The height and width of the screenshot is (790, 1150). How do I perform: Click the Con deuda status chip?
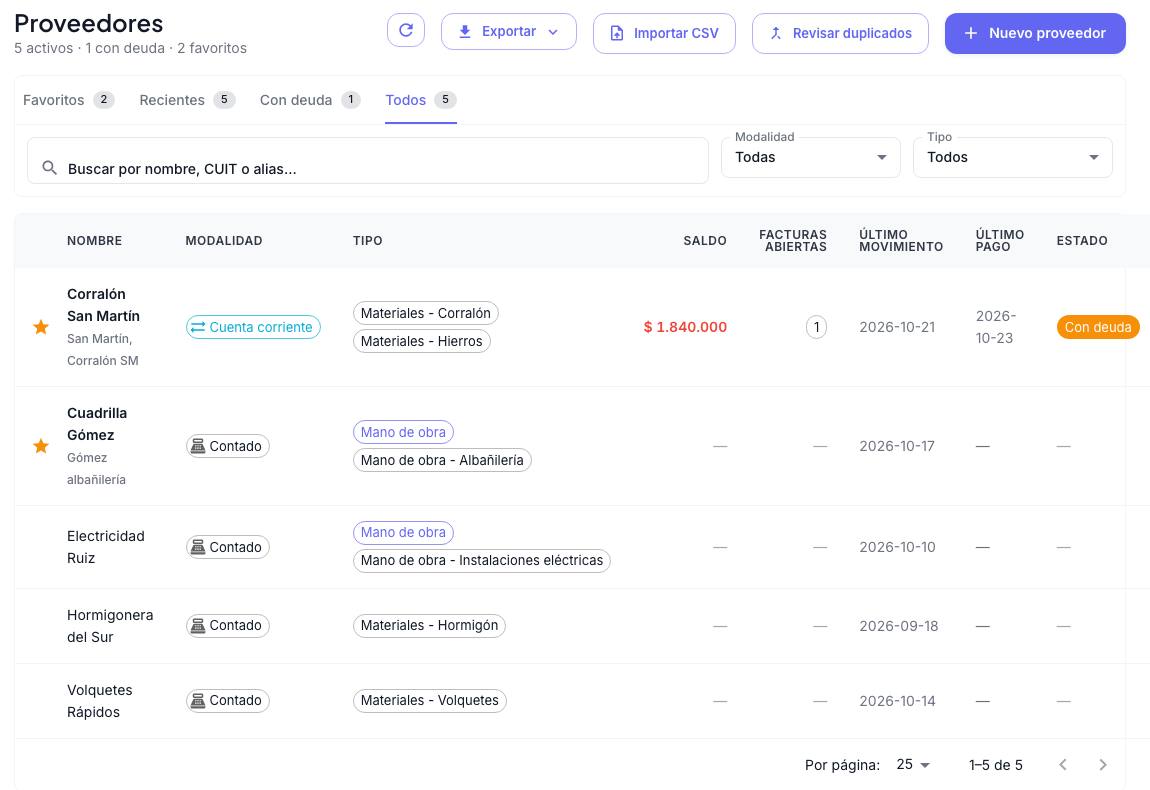[1098, 327]
